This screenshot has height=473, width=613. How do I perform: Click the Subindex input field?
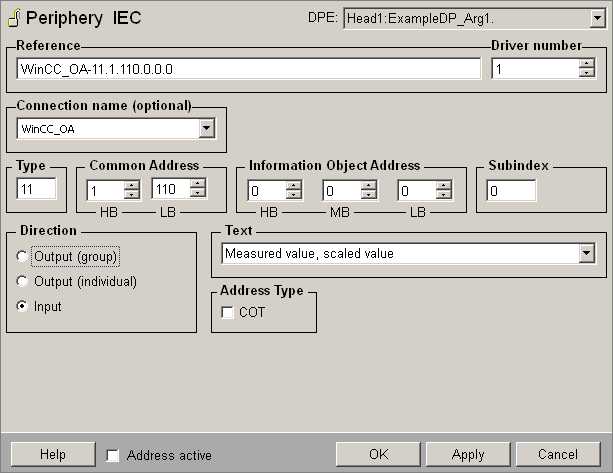tap(511, 191)
